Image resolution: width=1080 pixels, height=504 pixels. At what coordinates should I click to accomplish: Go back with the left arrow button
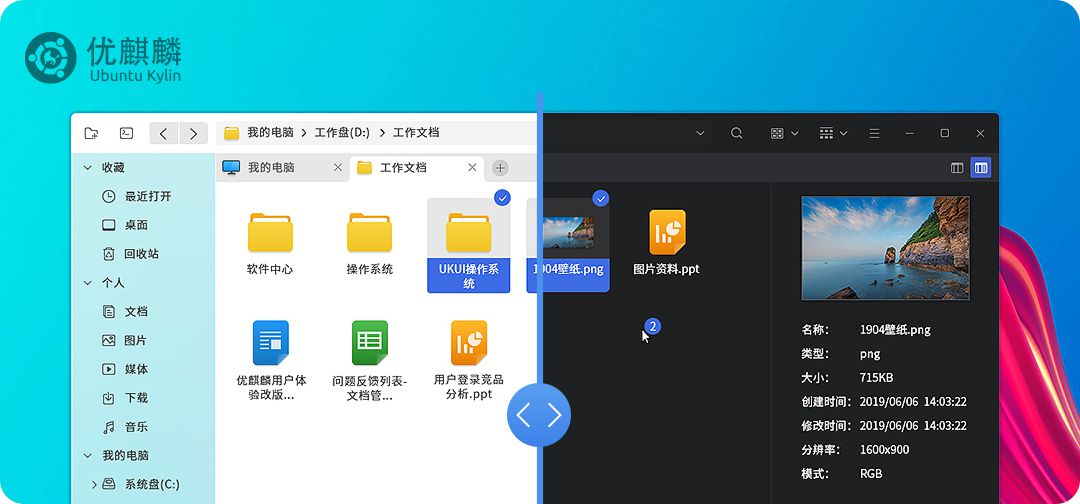pyautogui.click(x=164, y=133)
